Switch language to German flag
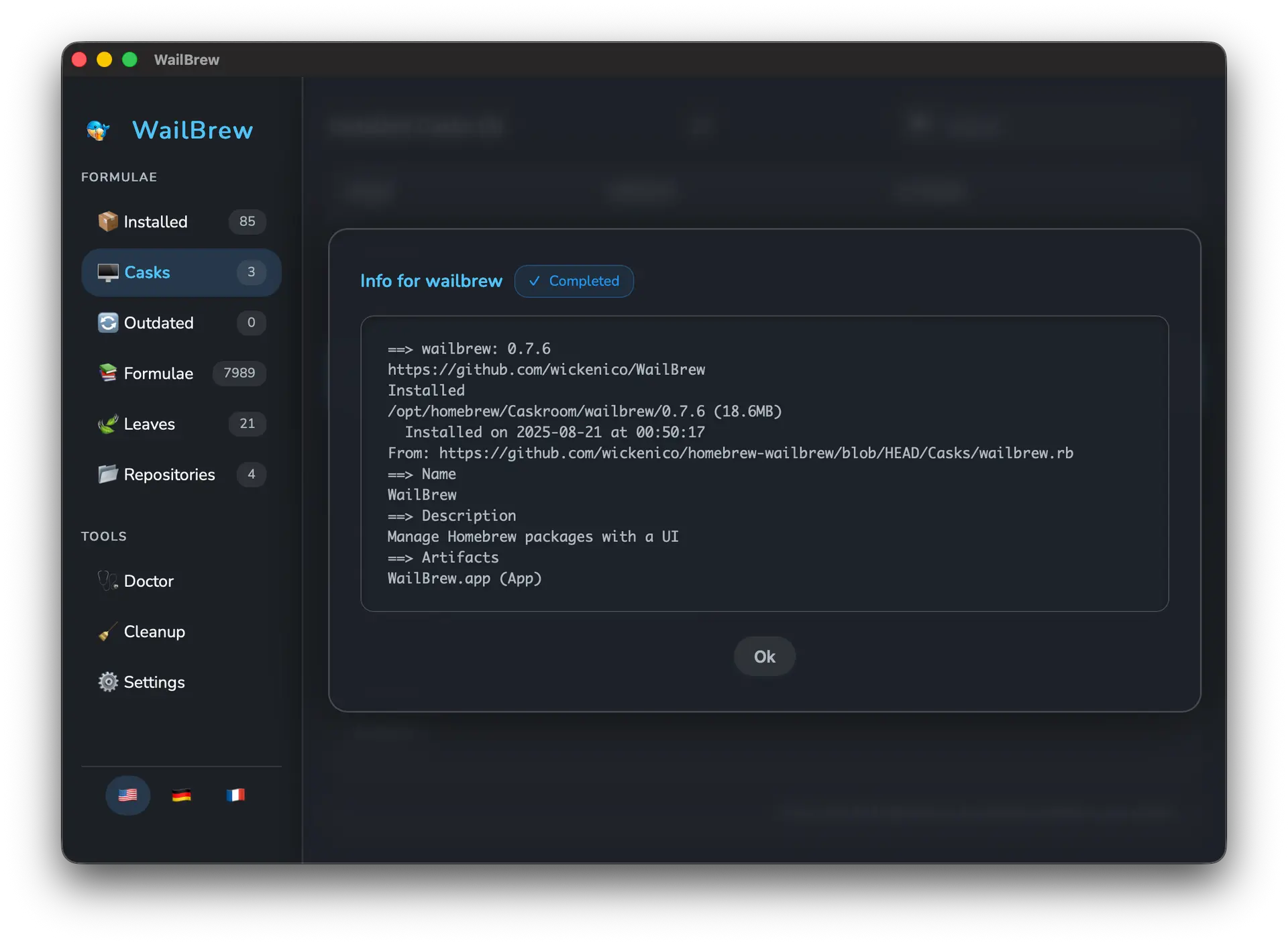Image resolution: width=1288 pixels, height=945 pixels. pyautogui.click(x=181, y=795)
